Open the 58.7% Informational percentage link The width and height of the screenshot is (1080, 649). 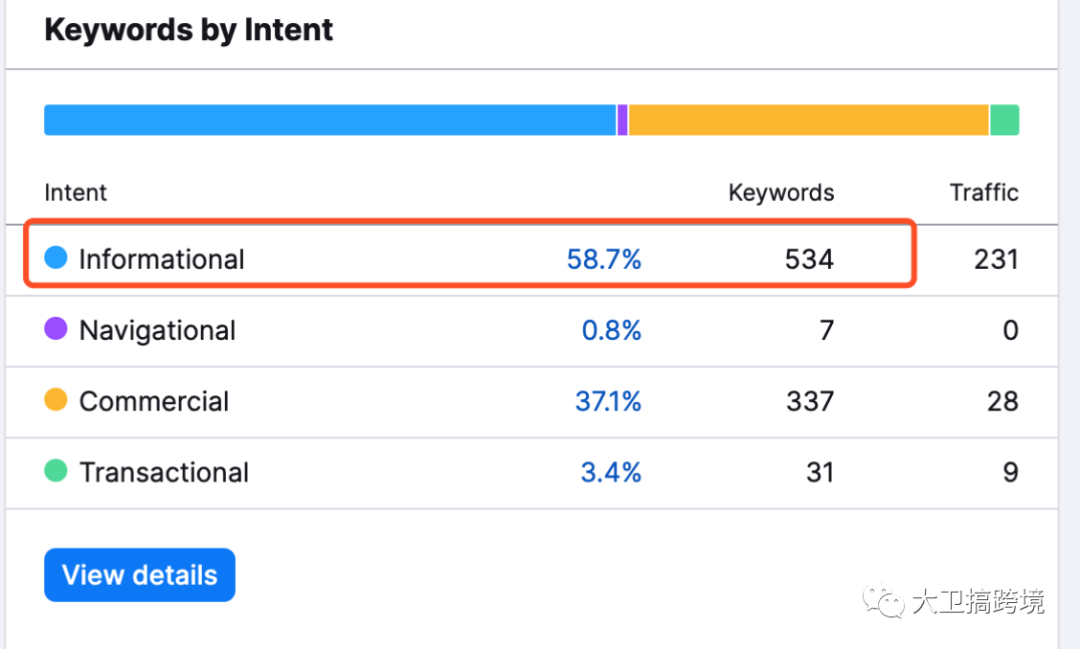tap(604, 259)
